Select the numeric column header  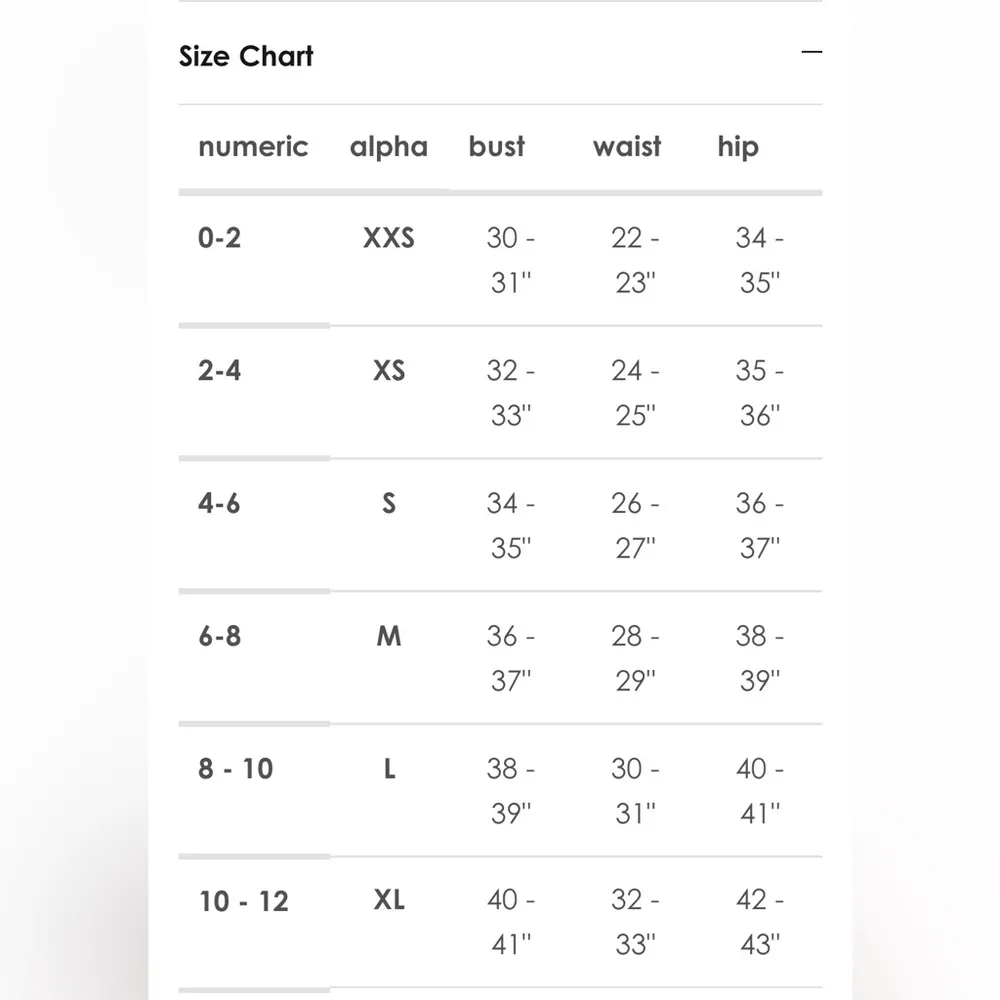pyautogui.click(x=253, y=147)
